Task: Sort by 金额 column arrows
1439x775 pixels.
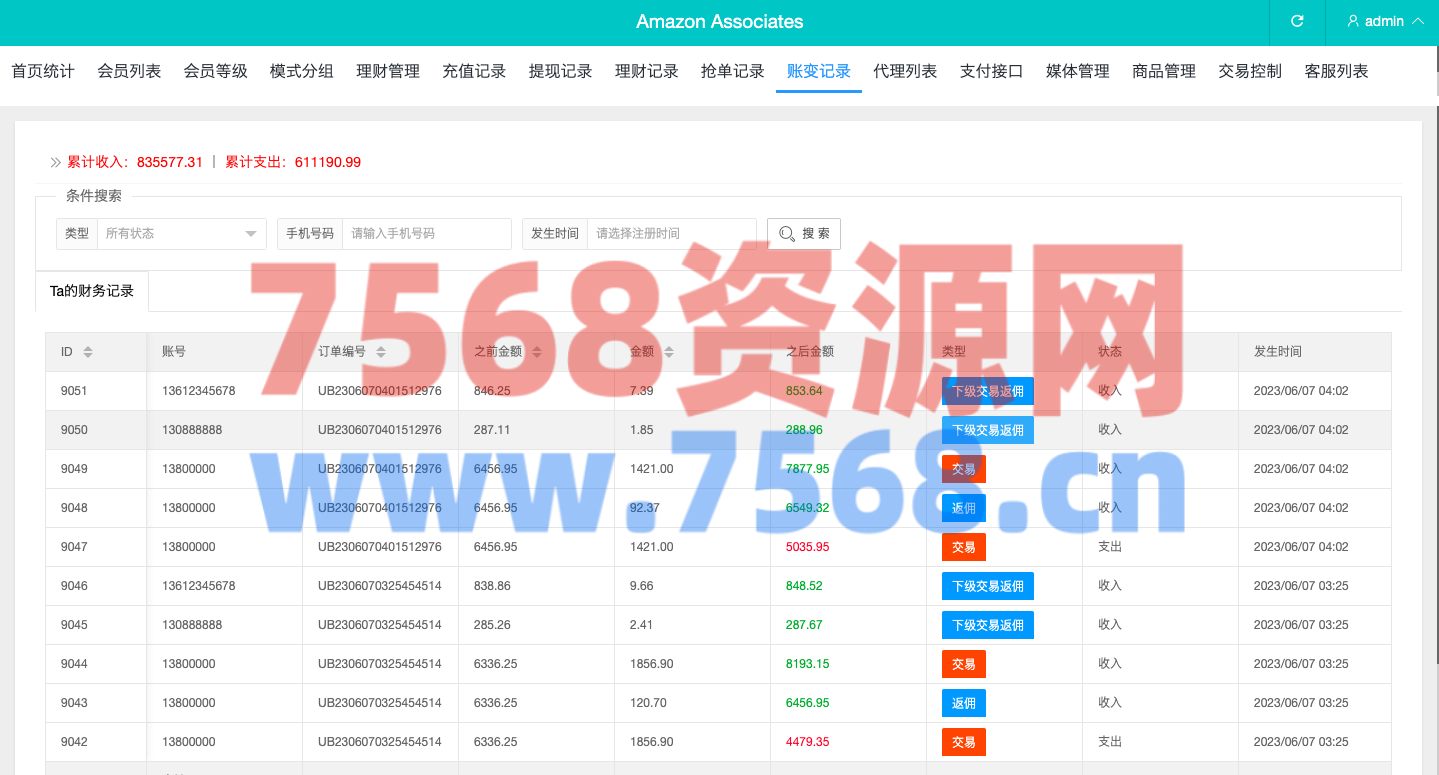Action: click(x=669, y=352)
